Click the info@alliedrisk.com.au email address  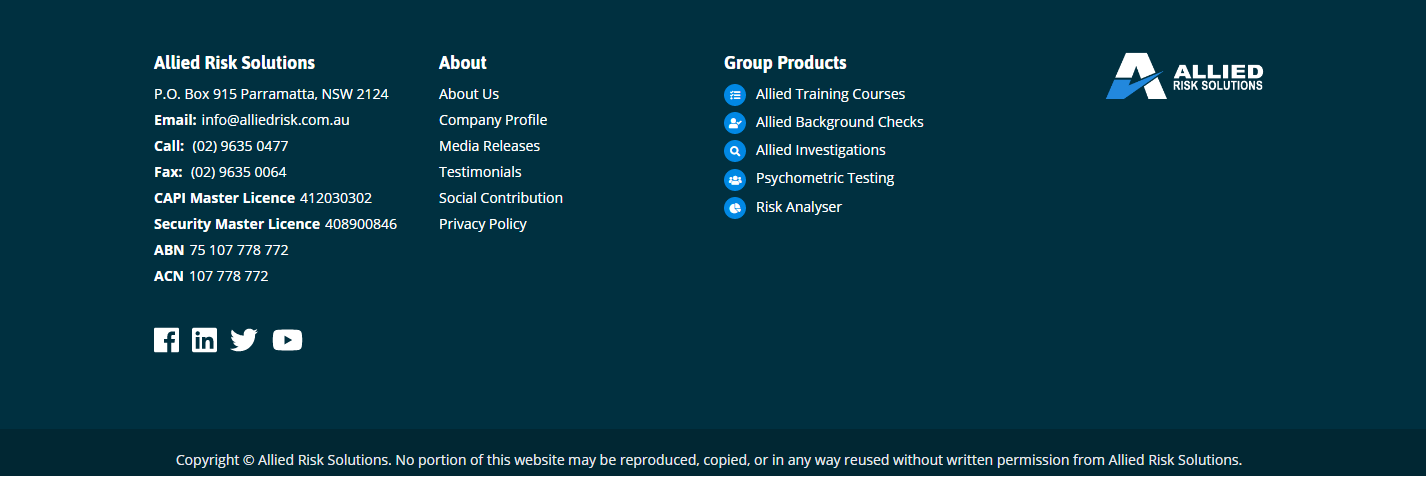[275, 120]
